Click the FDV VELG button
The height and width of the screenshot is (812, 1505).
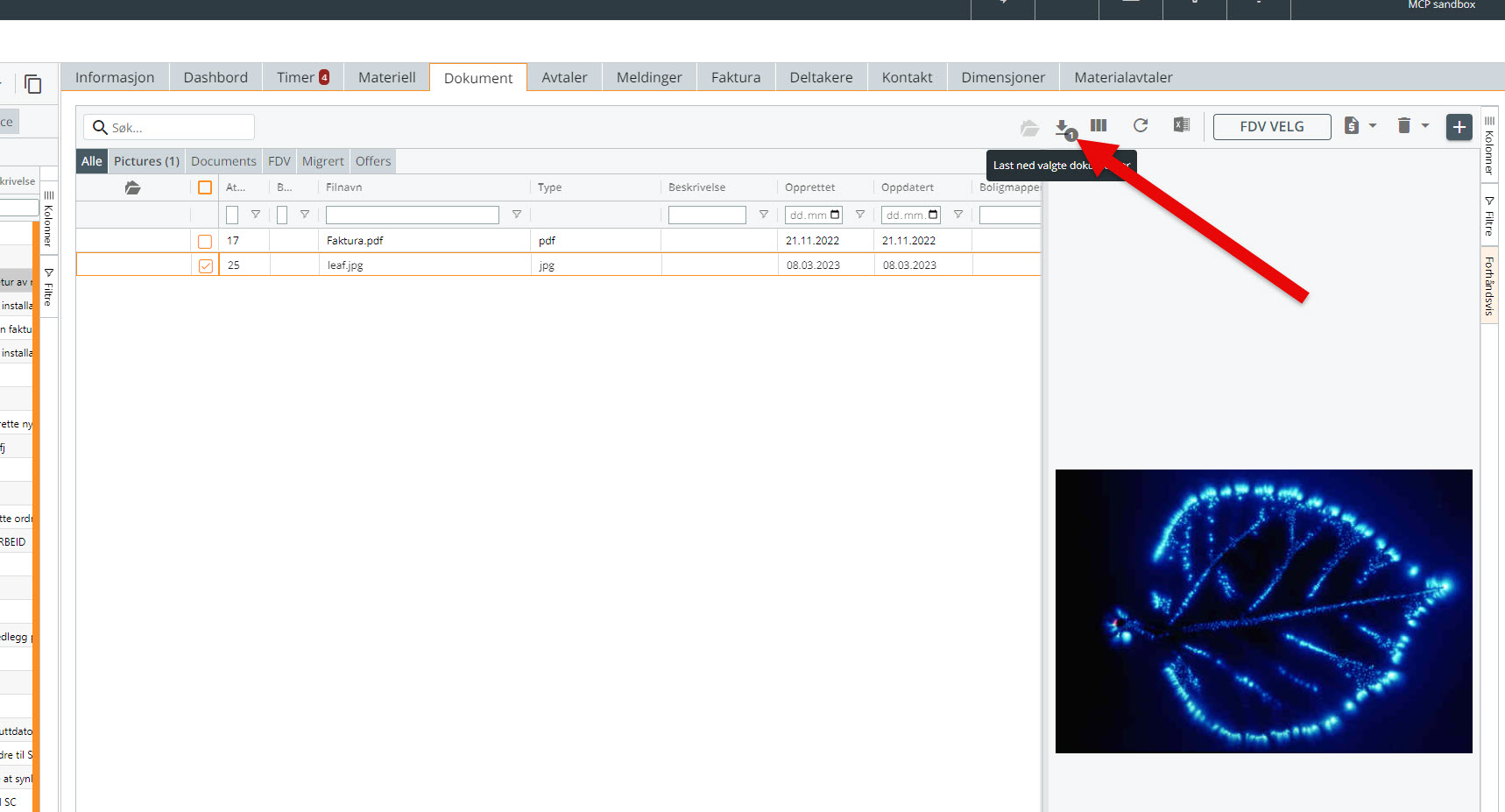(x=1272, y=126)
